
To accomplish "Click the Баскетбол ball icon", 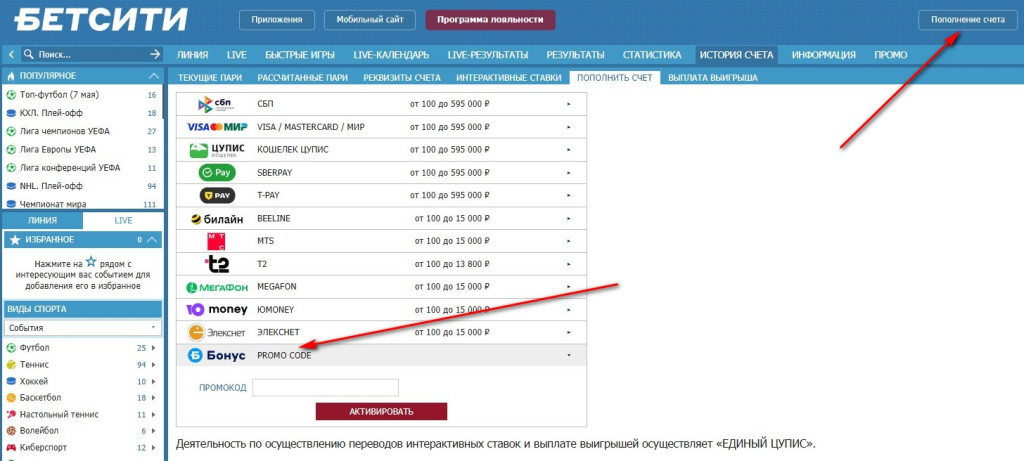I will (x=11, y=398).
